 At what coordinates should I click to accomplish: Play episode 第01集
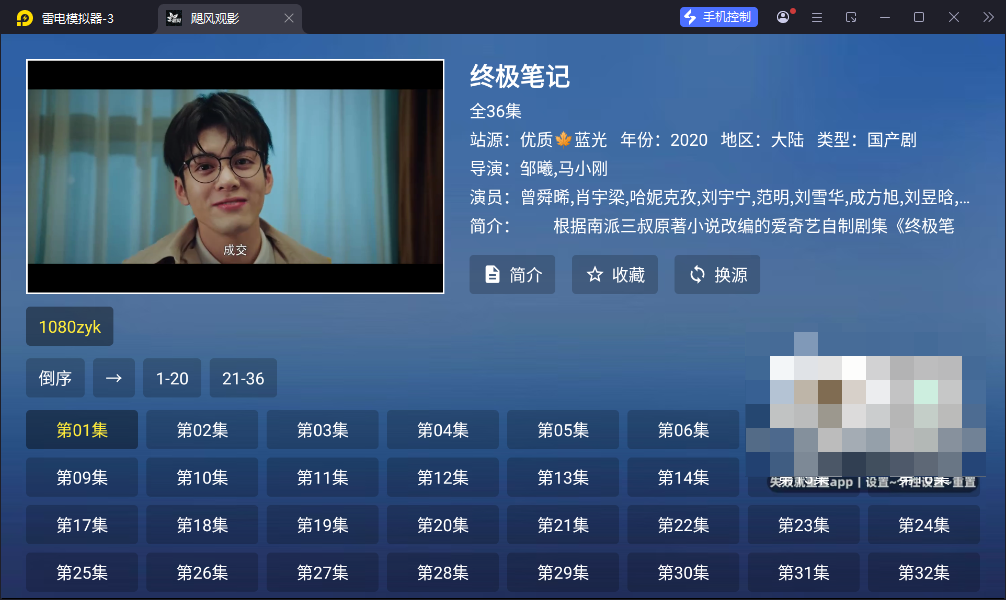pyautogui.click(x=81, y=430)
